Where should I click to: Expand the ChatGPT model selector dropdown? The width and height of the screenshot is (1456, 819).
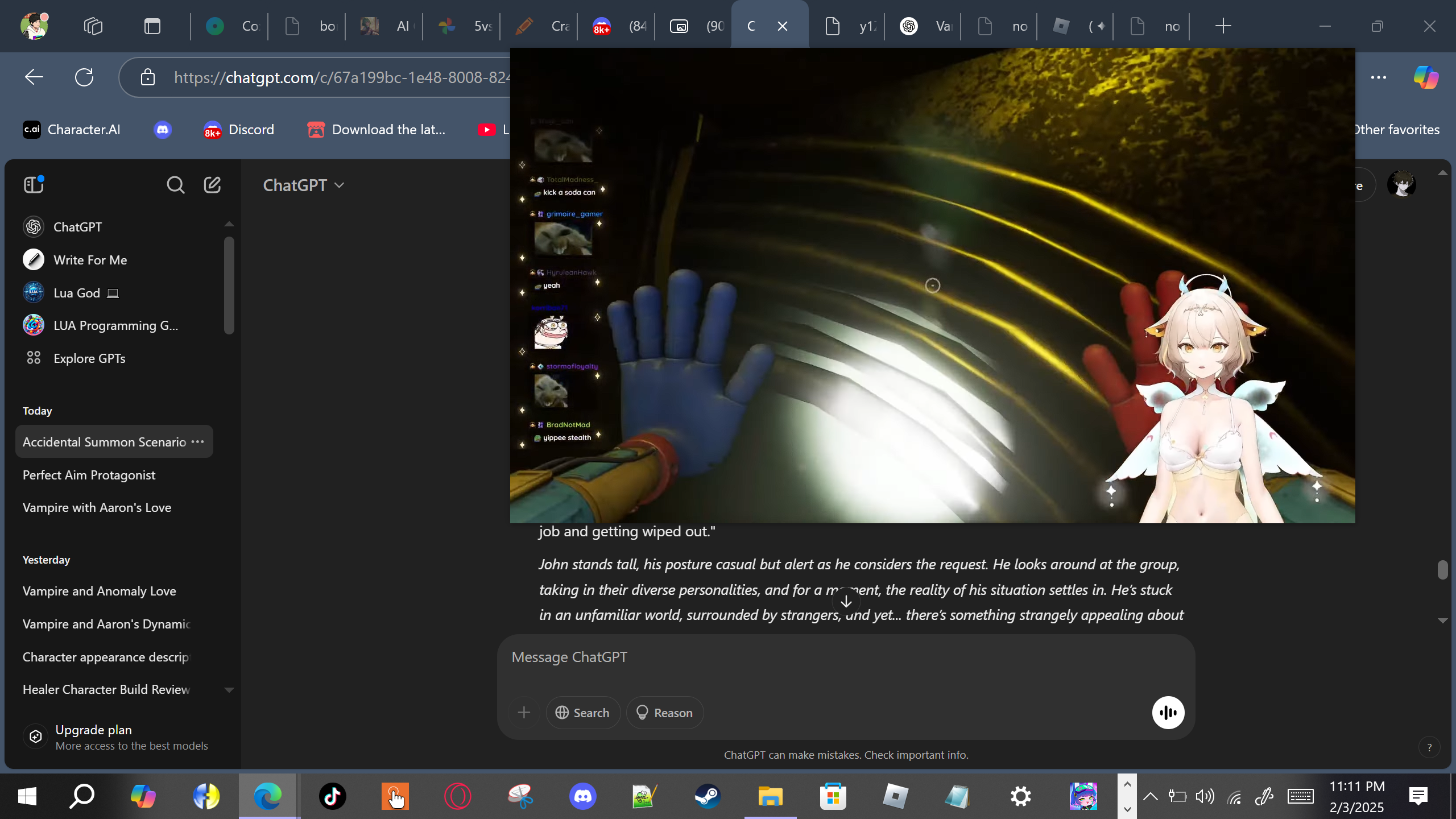pyautogui.click(x=304, y=185)
